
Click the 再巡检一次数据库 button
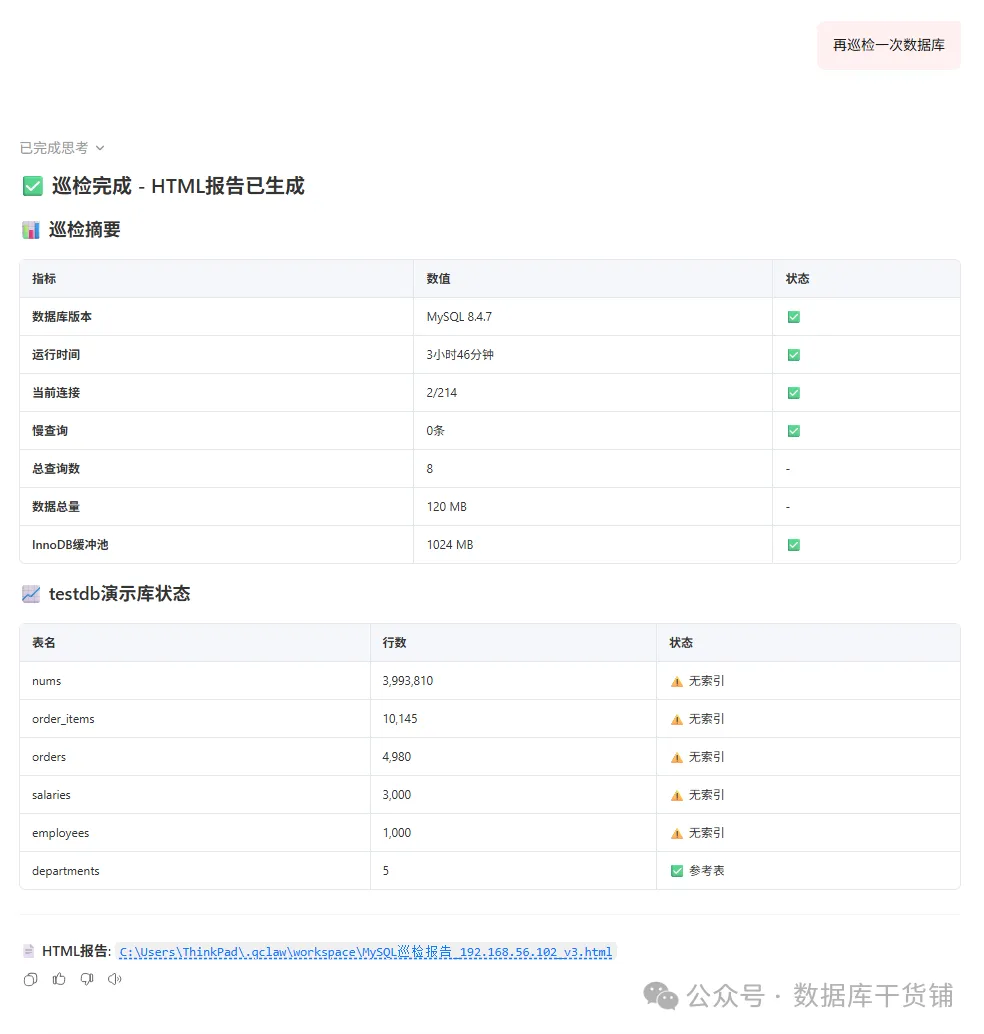(x=888, y=45)
